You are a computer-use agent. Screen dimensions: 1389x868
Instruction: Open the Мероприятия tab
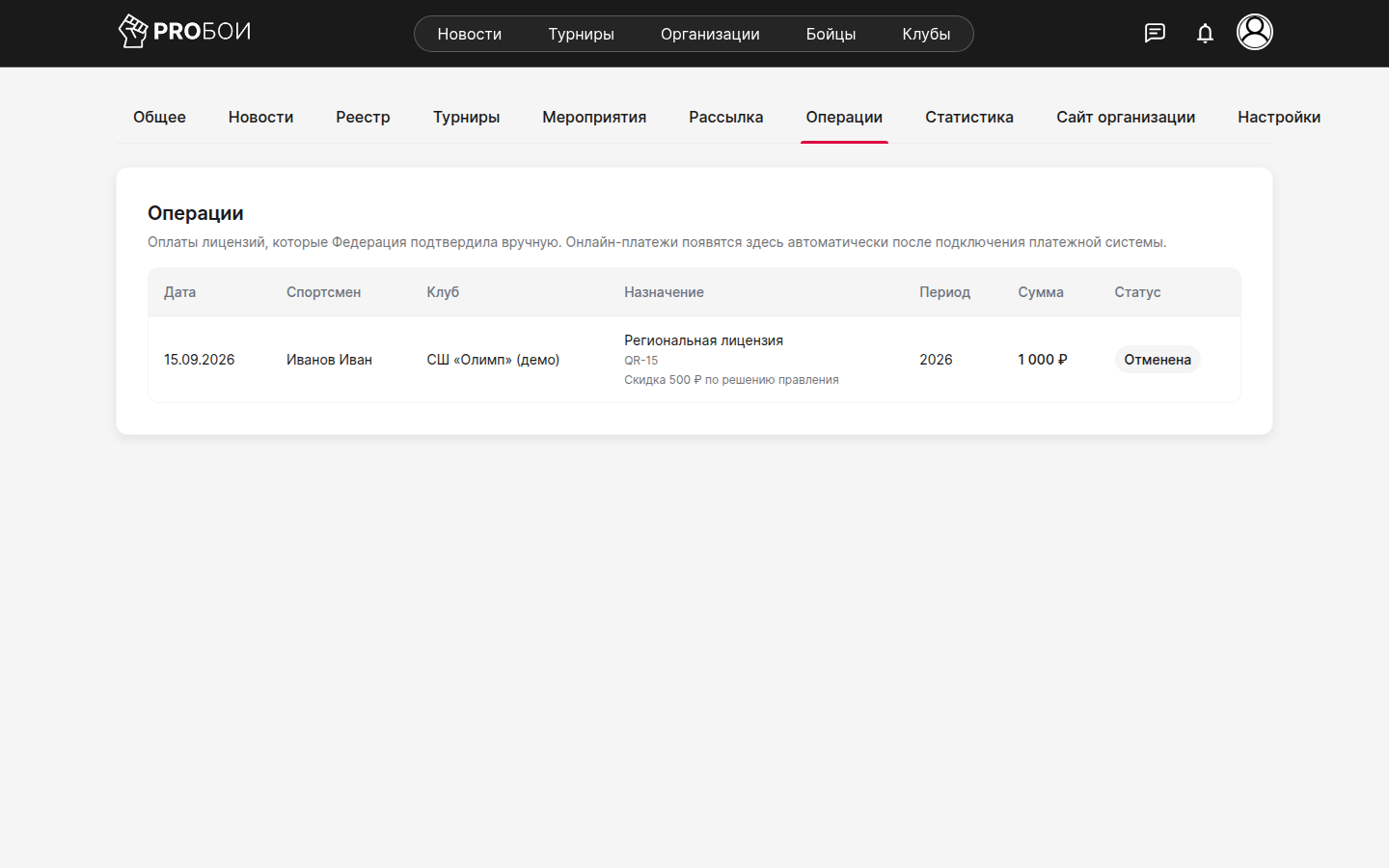(x=594, y=117)
